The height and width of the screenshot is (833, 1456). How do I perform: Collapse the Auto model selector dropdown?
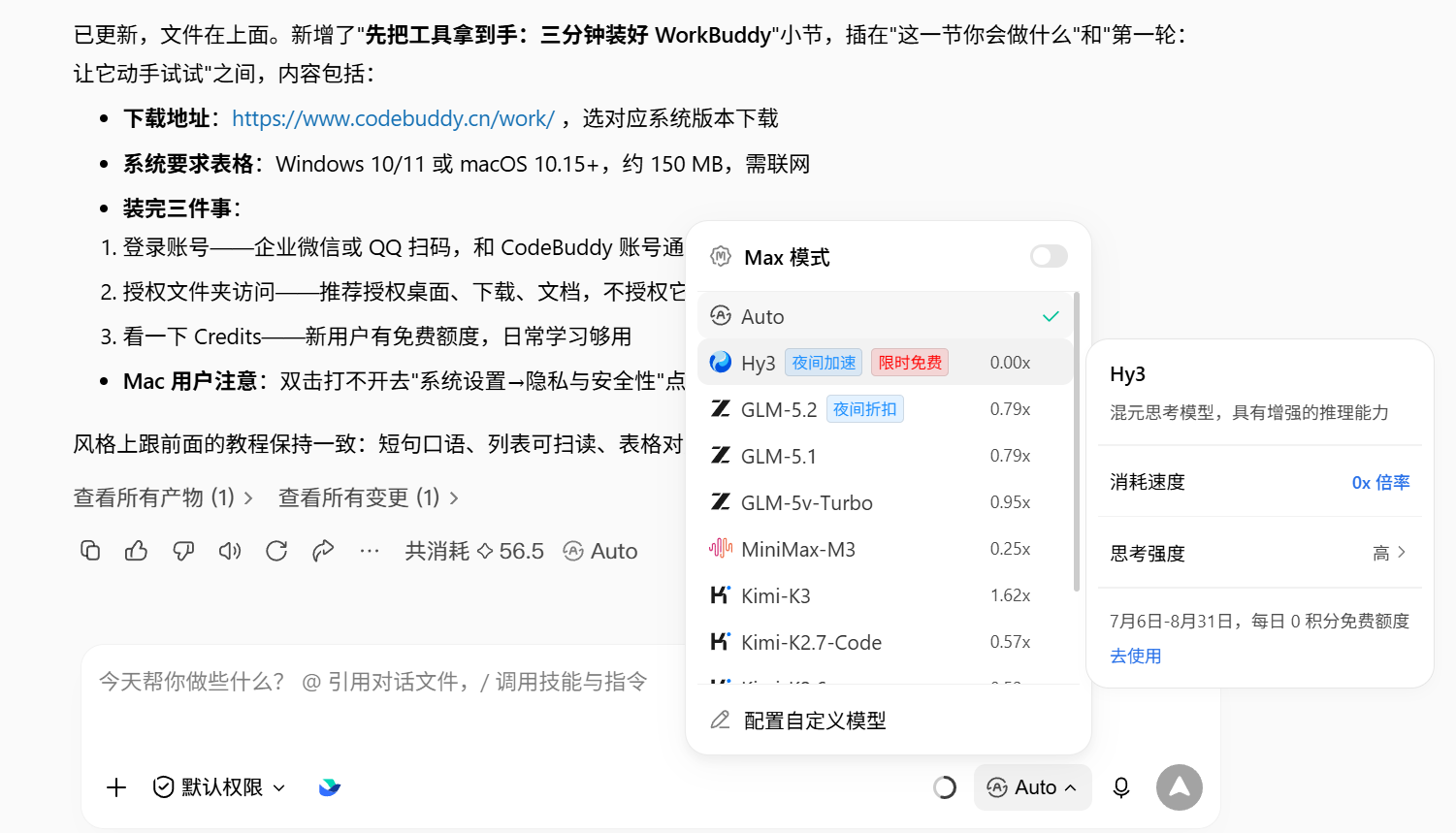(x=1033, y=787)
